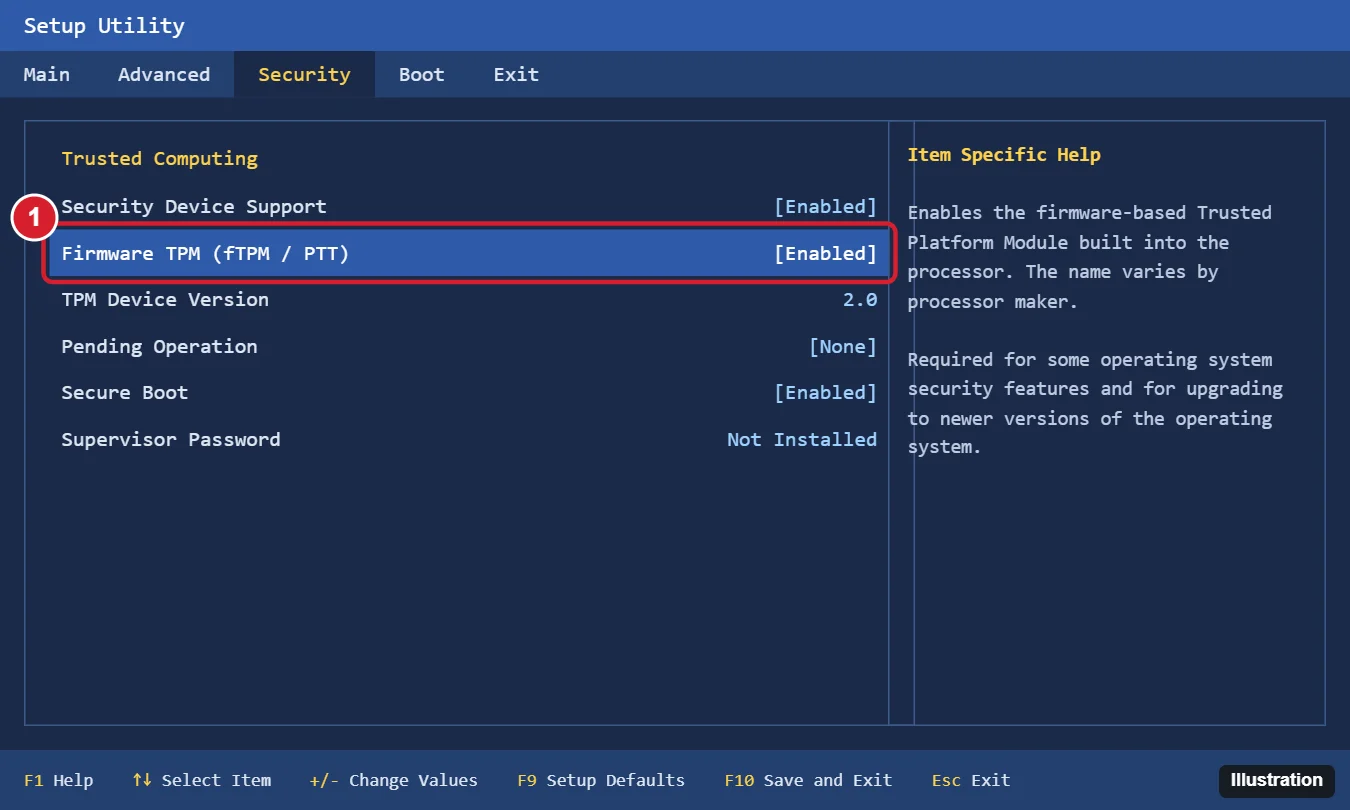Viewport: 1350px width, 810px height.
Task: Click the Select Item arrows hint
Action: [201, 781]
